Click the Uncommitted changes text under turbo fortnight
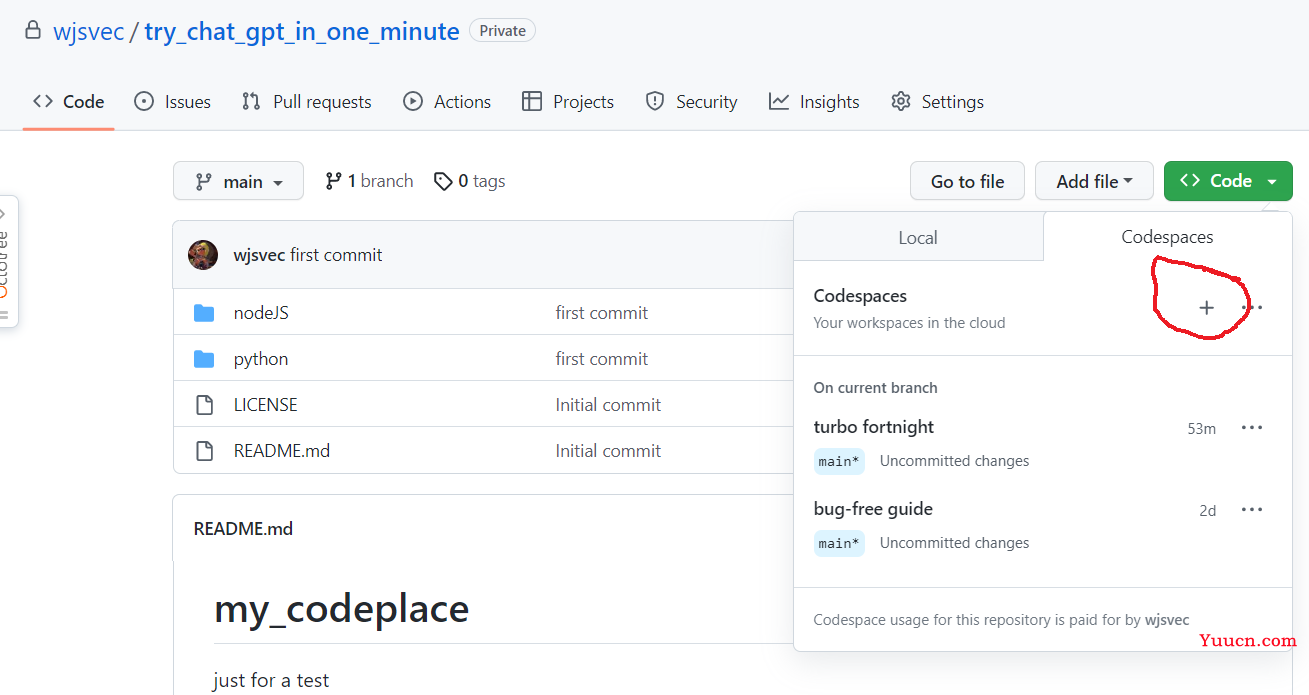The image size is (1309, 695). pyautogui.click(x=954, y=461)
